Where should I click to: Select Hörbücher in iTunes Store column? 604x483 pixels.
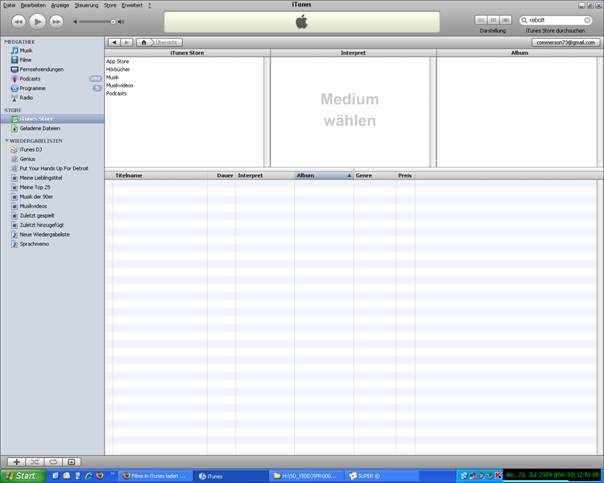coord(118,69)
